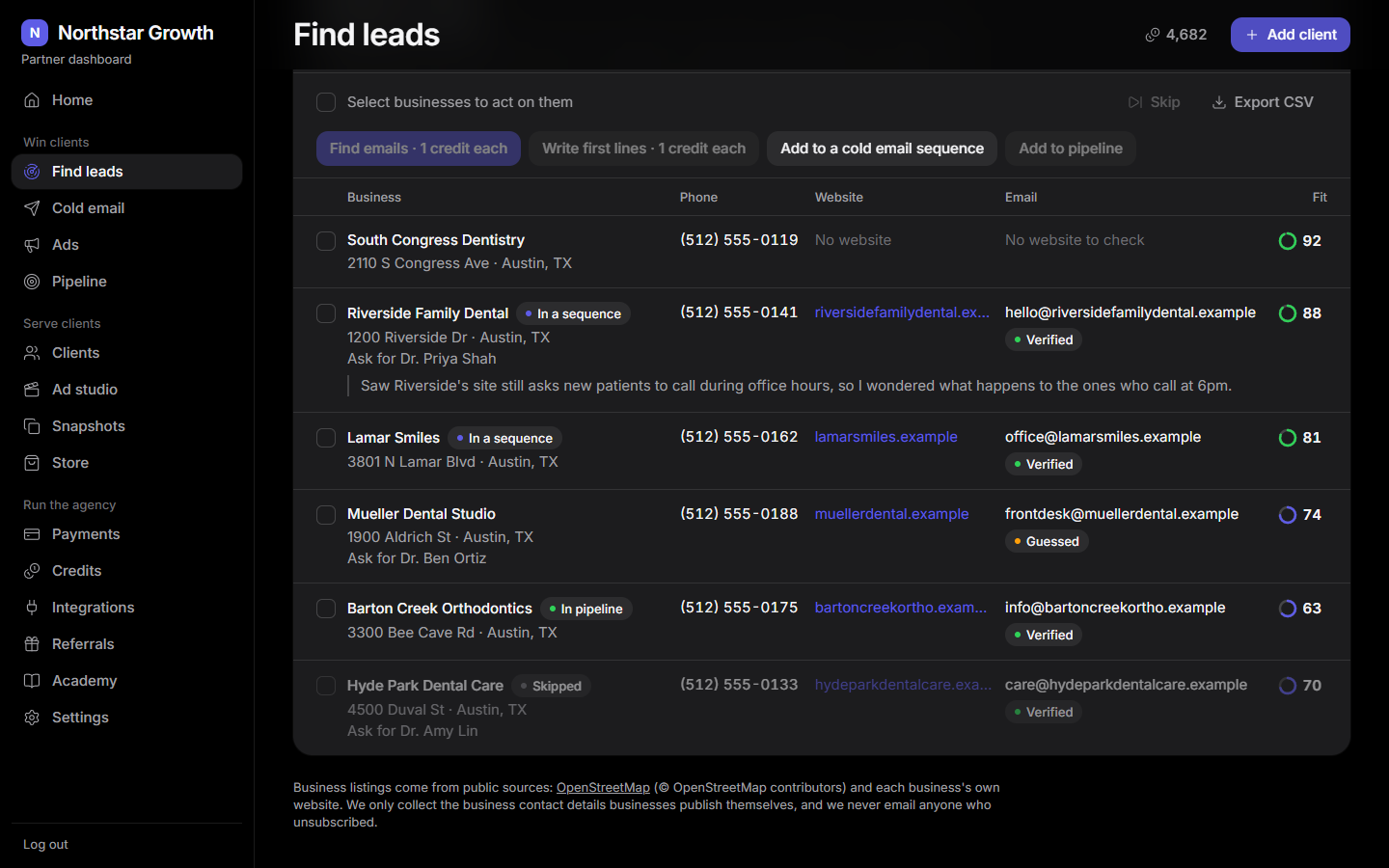Screen dimensions: 1389x868
Task: Go to Cold email section
Action: pos(126,208)
